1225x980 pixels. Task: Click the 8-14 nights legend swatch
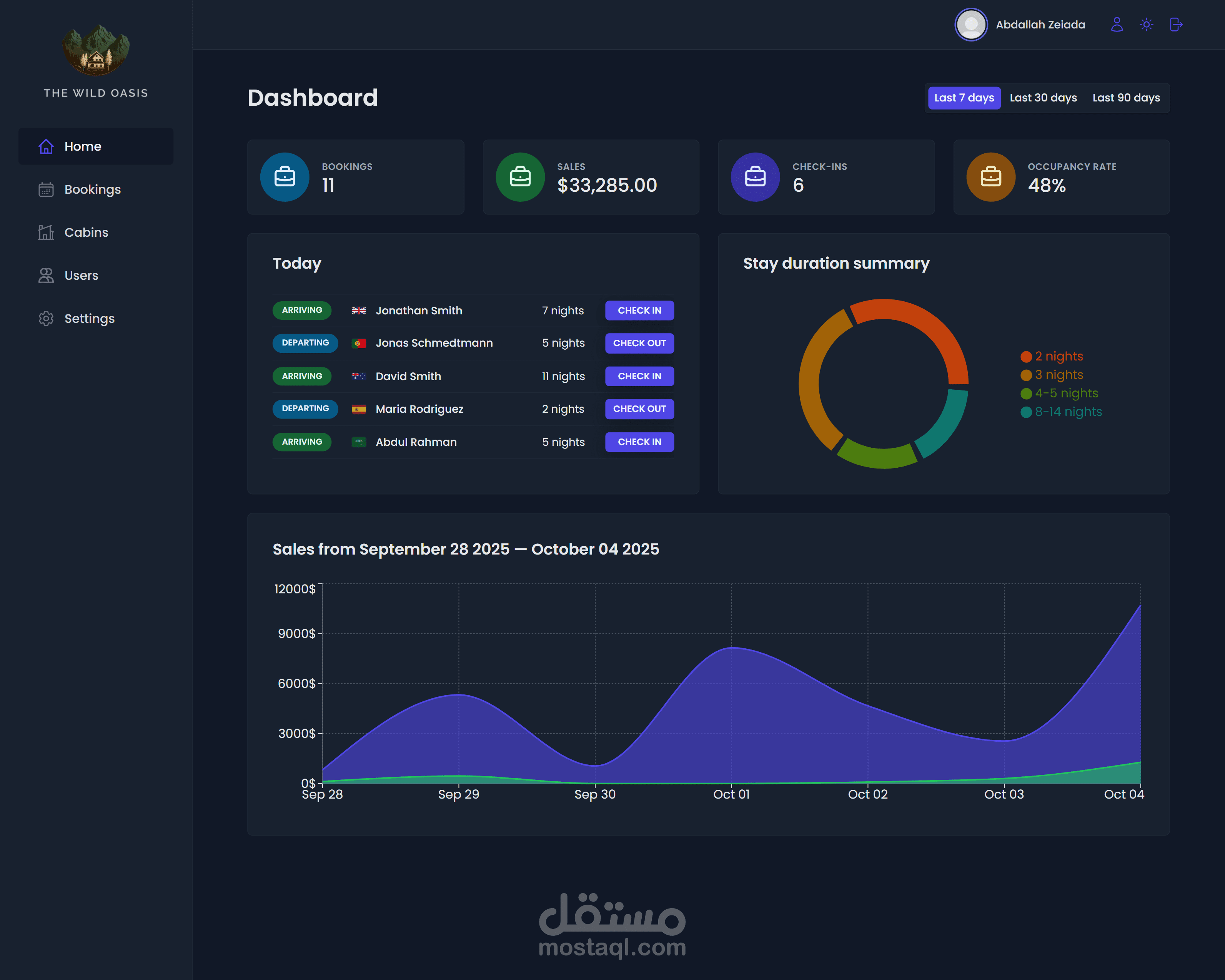tap(1025, 412)
